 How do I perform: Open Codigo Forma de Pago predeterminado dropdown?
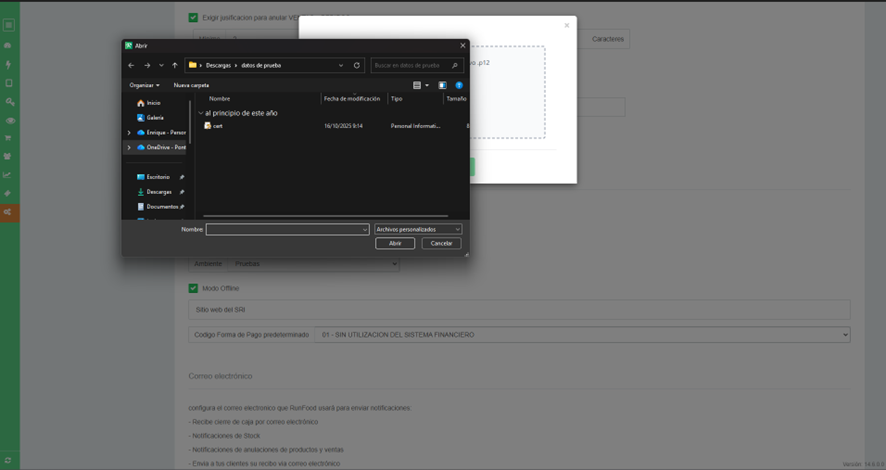(582, 335)
